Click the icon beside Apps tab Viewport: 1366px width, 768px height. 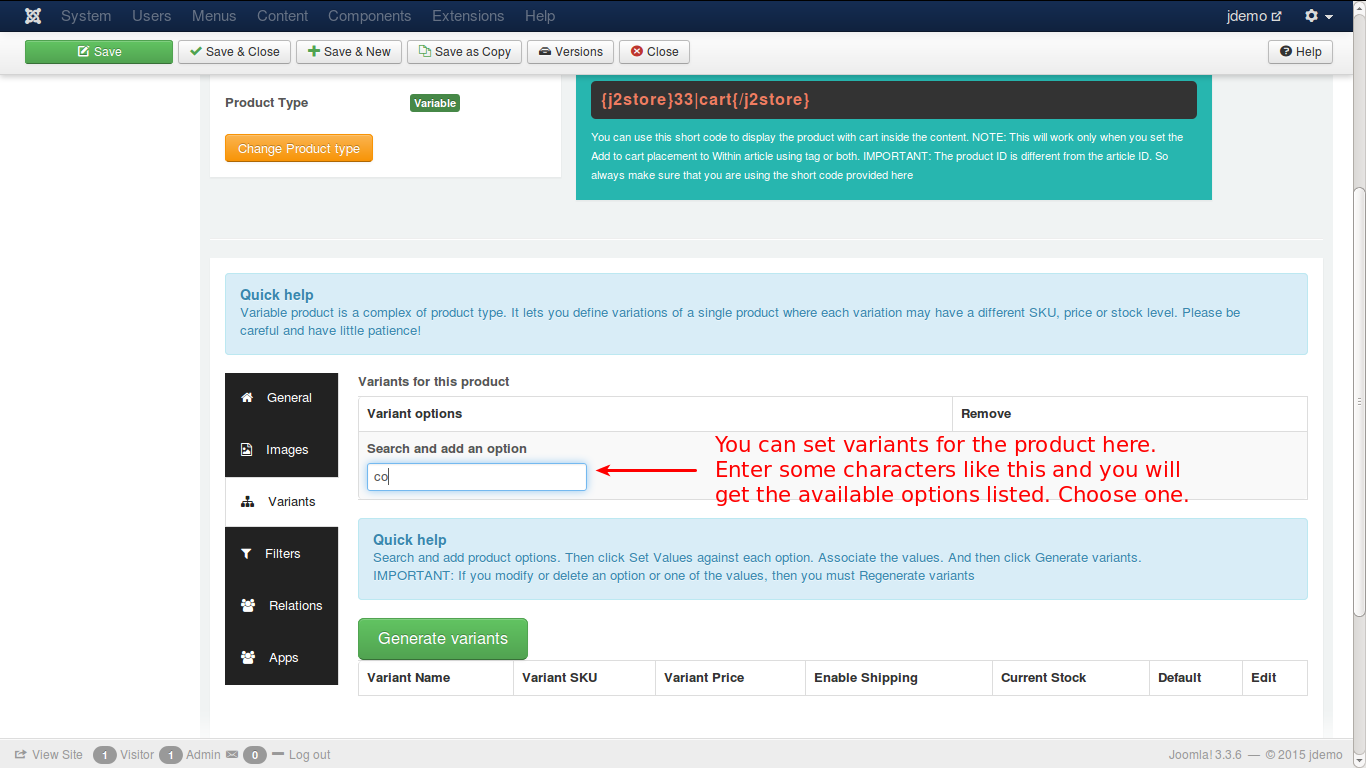[x=248, y=658]
